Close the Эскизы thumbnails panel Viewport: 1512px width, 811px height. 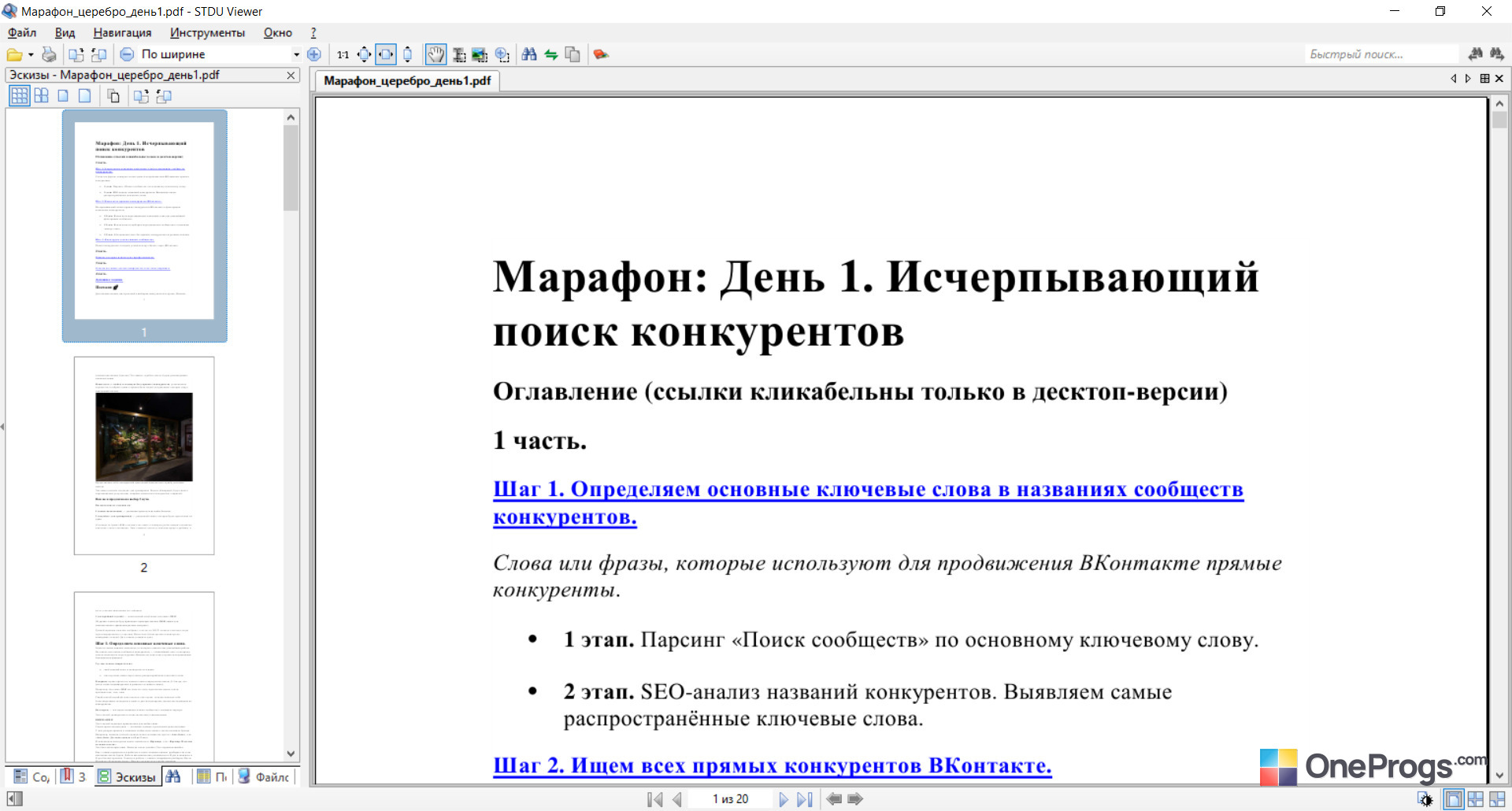pos(291,76)
